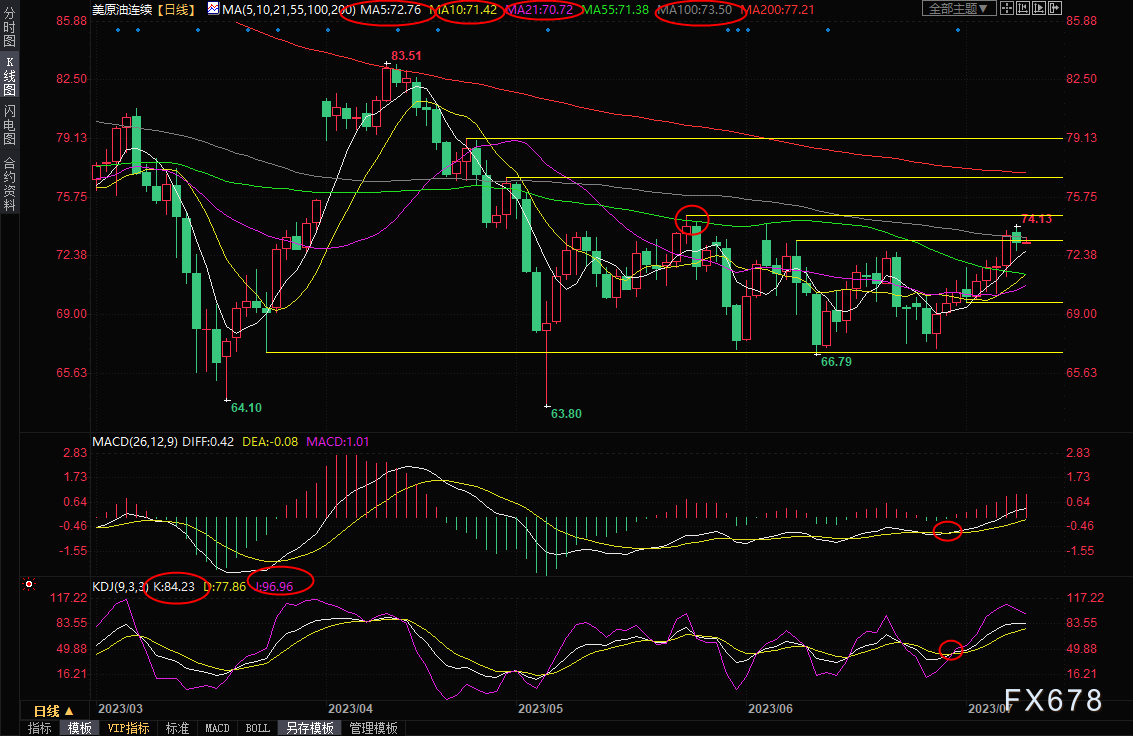The height and width of the screenshot is (736, 1133).
Task: Click the blue event dot nearest 83.51 peak
Action: (x=397, y=30)
